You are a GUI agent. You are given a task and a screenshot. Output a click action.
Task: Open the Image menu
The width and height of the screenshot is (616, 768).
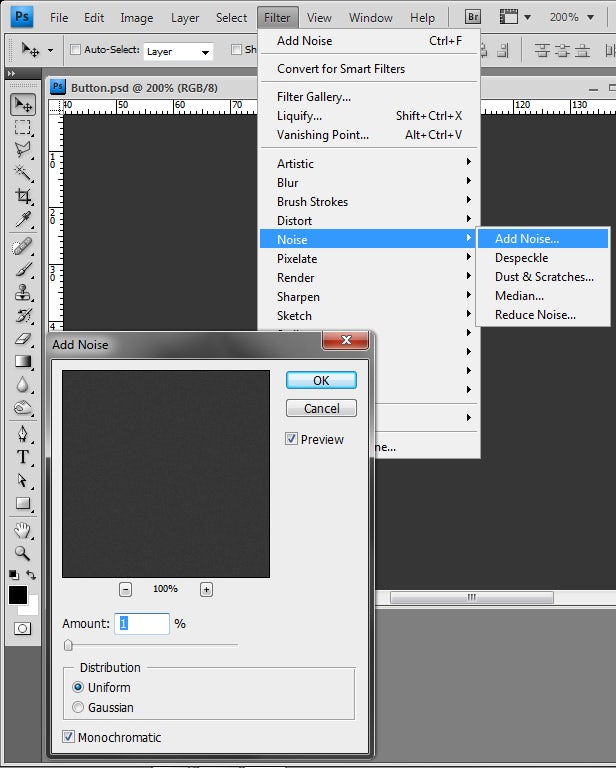(137, 18)
